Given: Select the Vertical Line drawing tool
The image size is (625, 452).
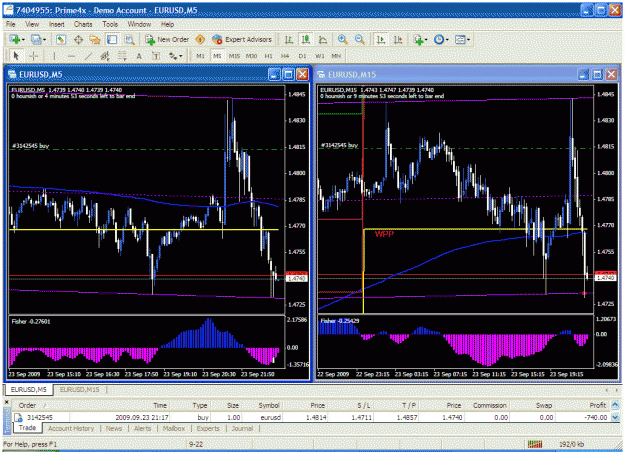Looking at the screenshot, I should click(54, 56).
